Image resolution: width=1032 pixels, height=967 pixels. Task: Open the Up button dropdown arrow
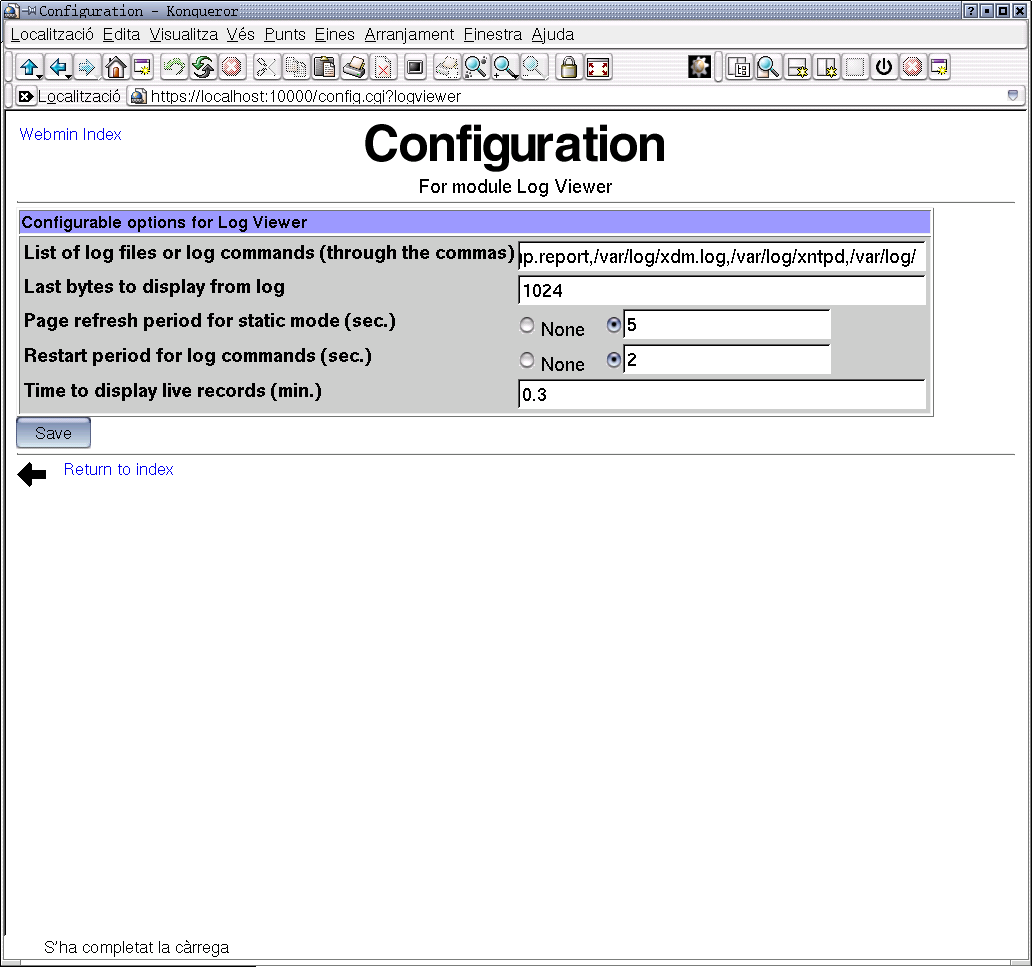38,76
